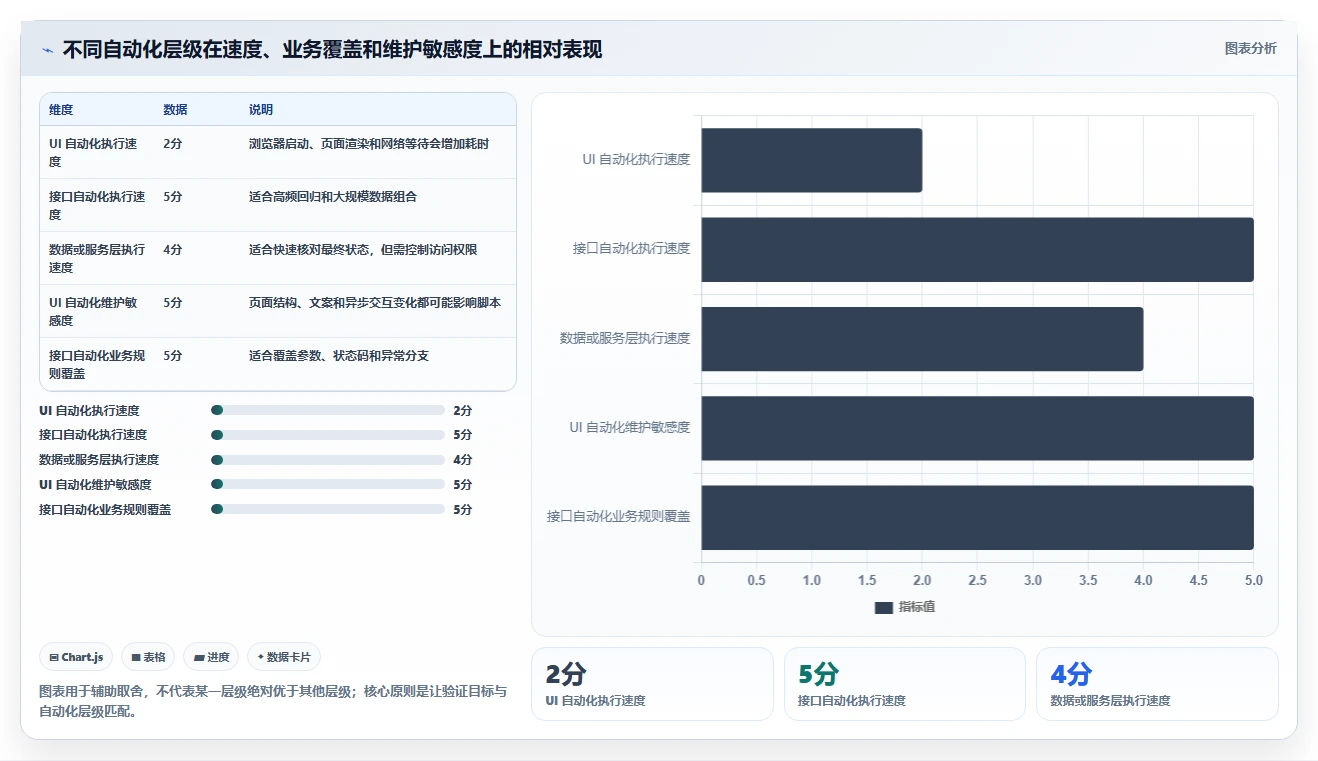This screenshot has height=761, width=1318.
Task: Click the table's first-column cell 接口自动化业务规则覆盖
Action: (x=97, y=364)
